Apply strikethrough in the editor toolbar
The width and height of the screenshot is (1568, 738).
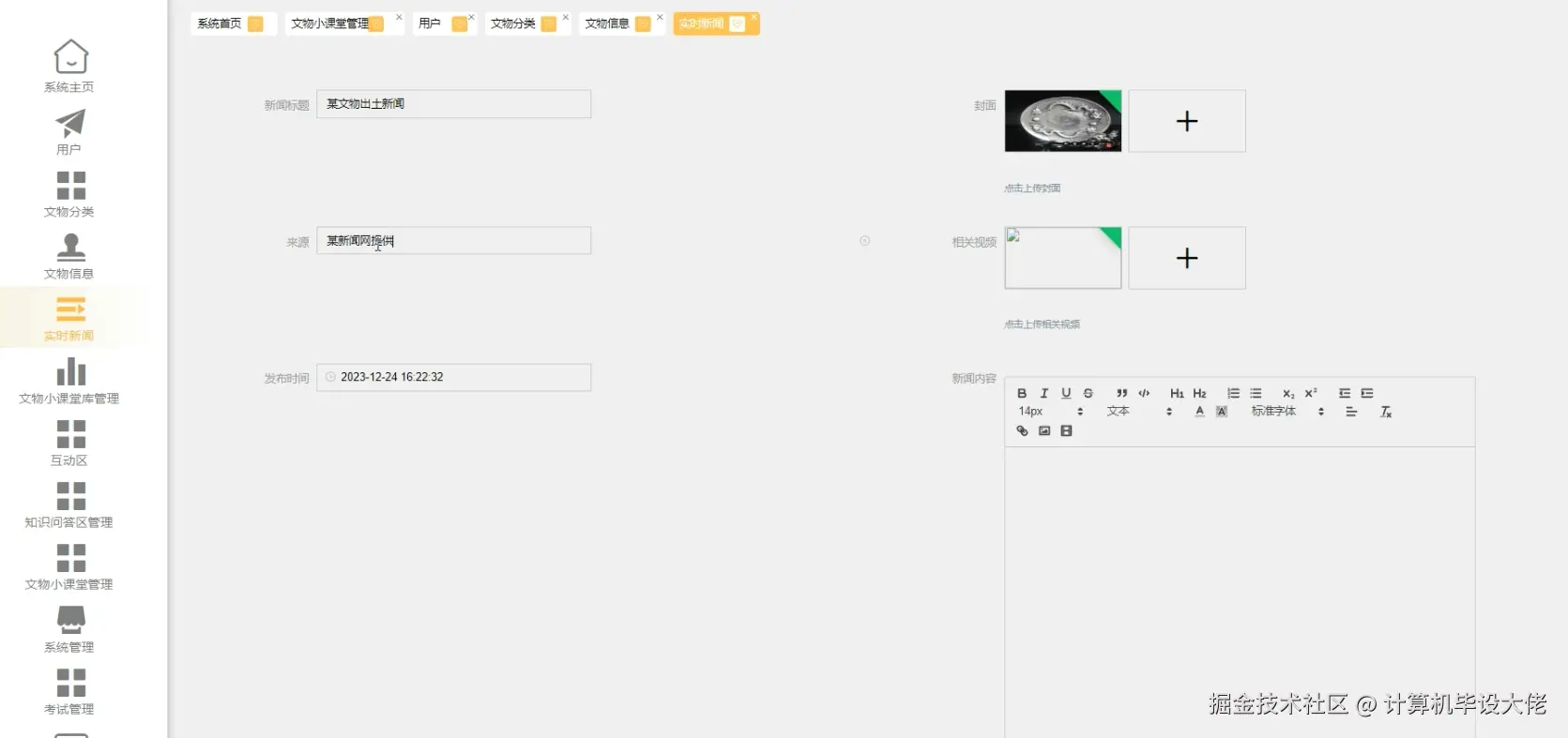(x=1088, y=393)
